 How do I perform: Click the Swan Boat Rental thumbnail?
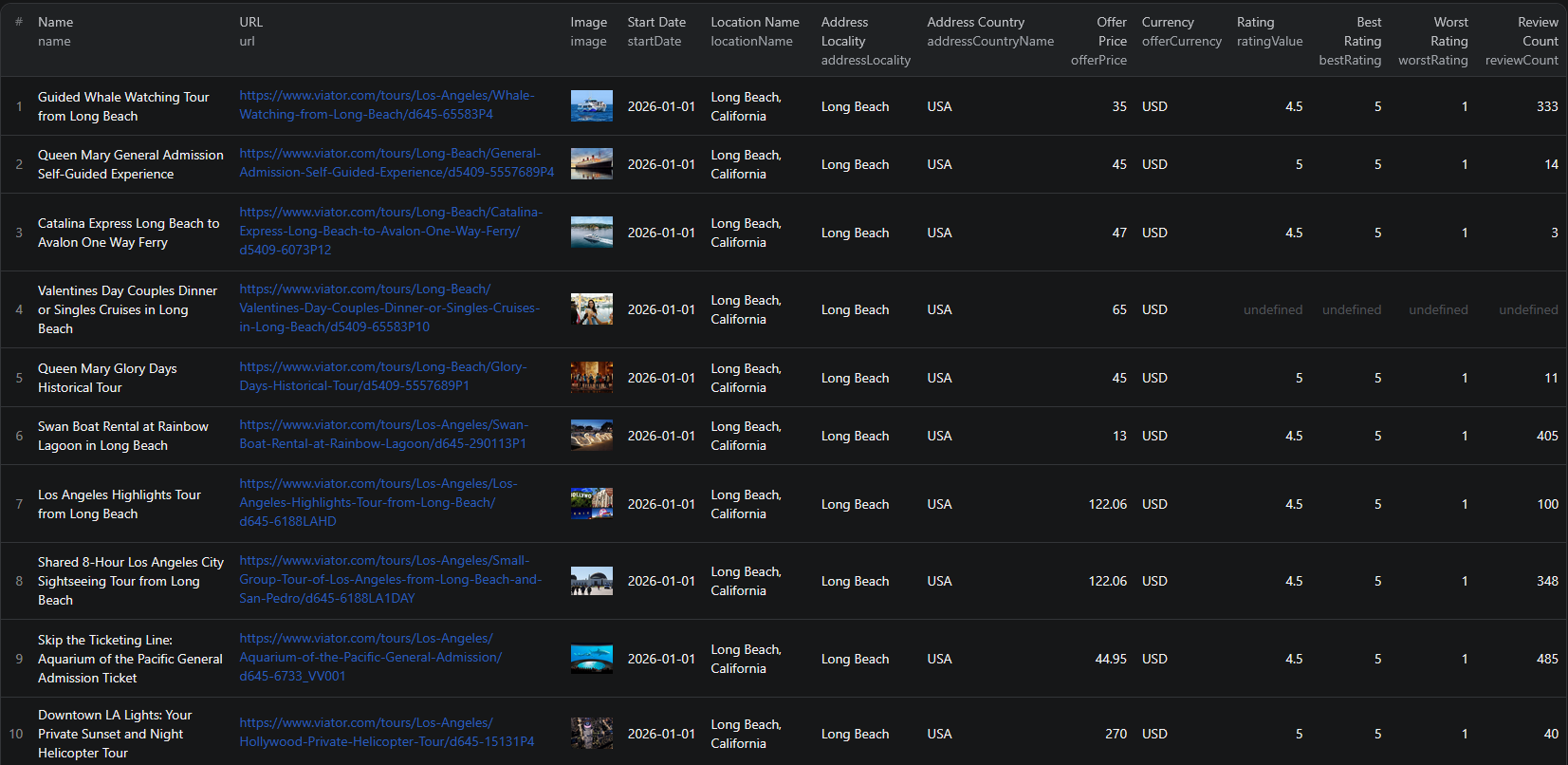click(x=591, y=436)
